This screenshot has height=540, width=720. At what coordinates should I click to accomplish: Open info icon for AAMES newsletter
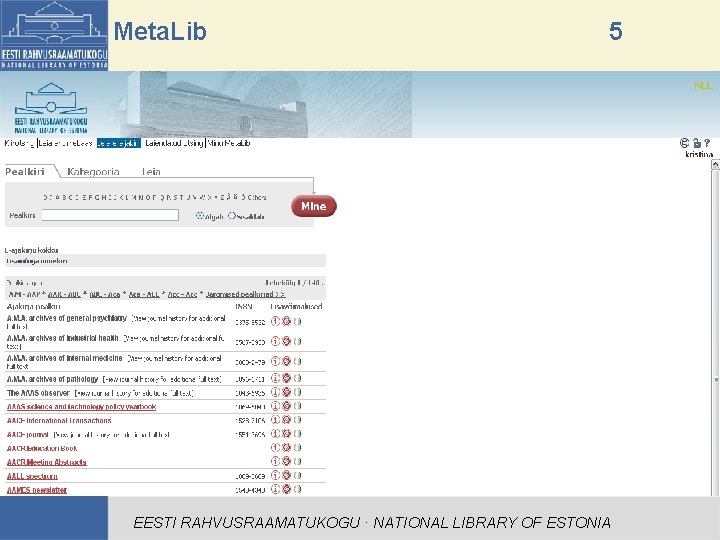point(275,489)
